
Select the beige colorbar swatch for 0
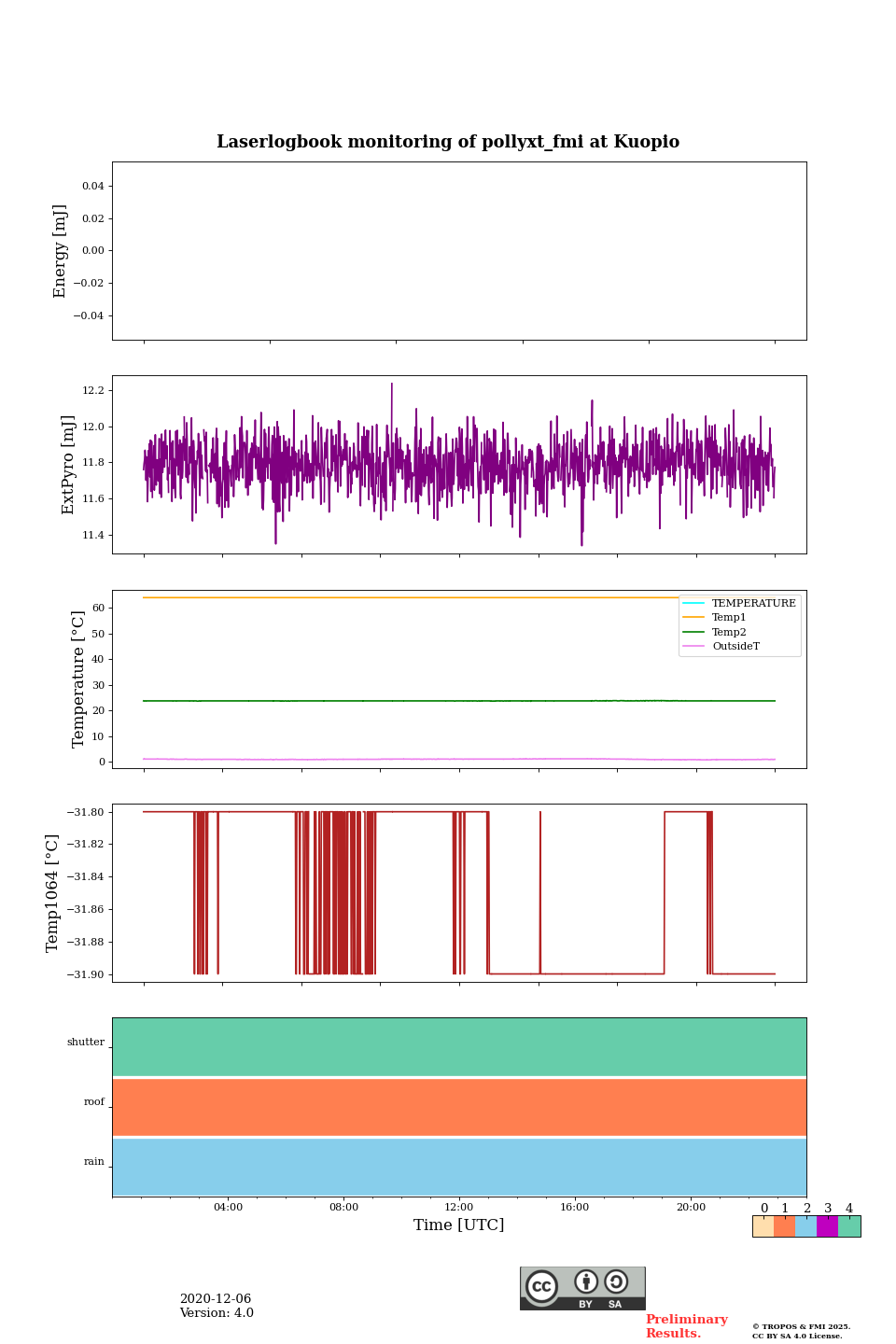point(763,1226)
